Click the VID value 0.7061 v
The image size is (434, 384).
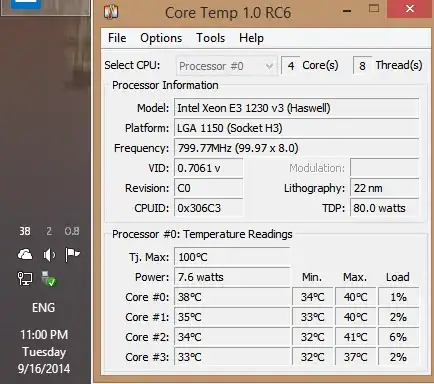click(x=209, y=168)
